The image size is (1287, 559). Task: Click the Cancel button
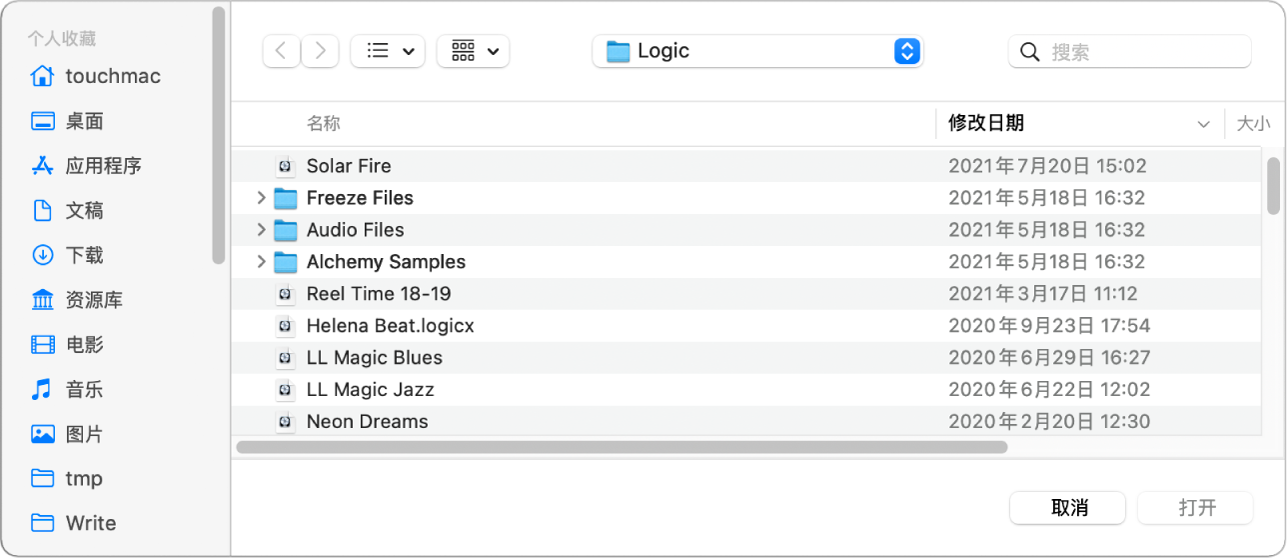[1068, 507]
